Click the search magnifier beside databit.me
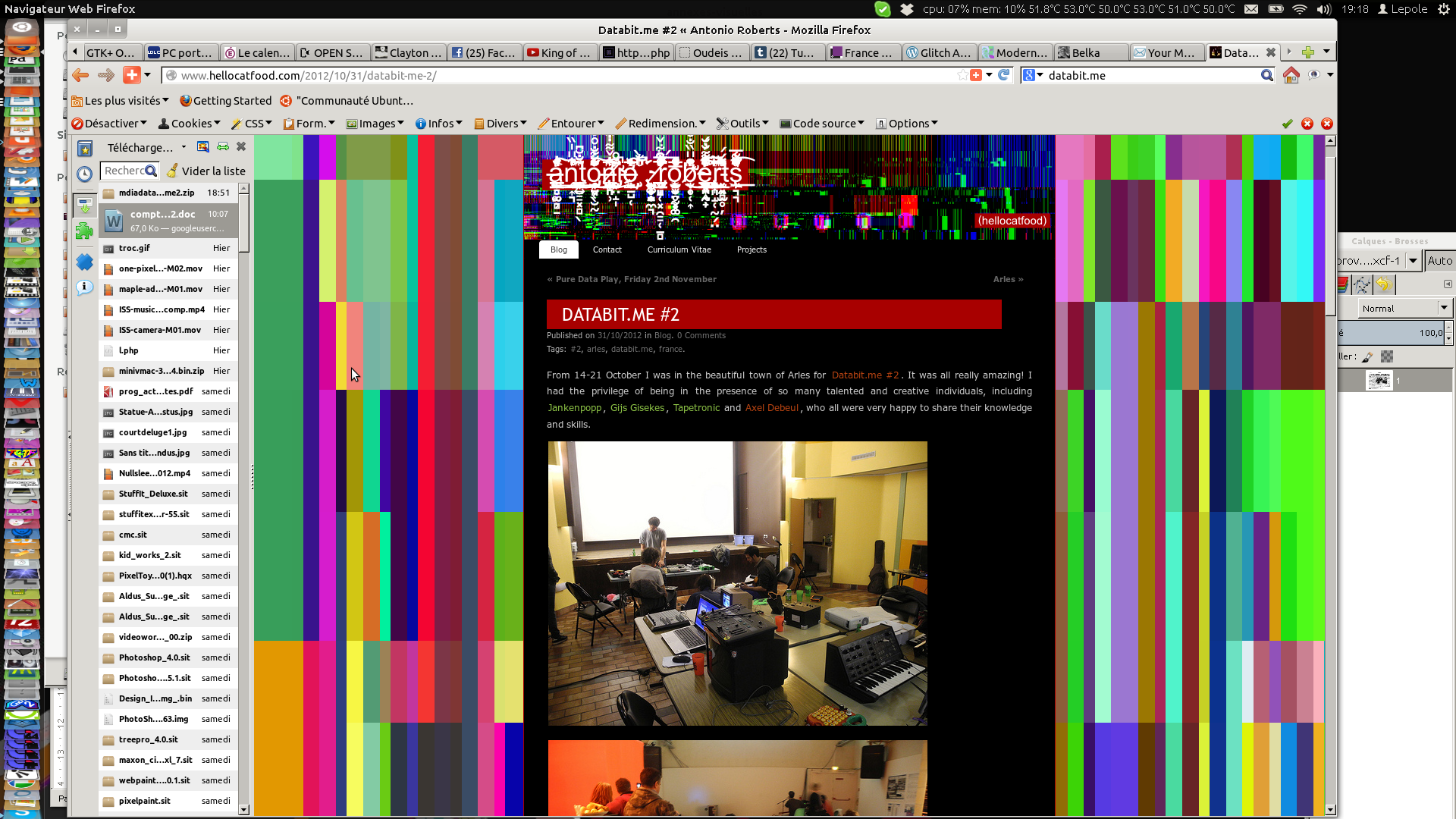The image size is (1456, 819). (1266, 75)
